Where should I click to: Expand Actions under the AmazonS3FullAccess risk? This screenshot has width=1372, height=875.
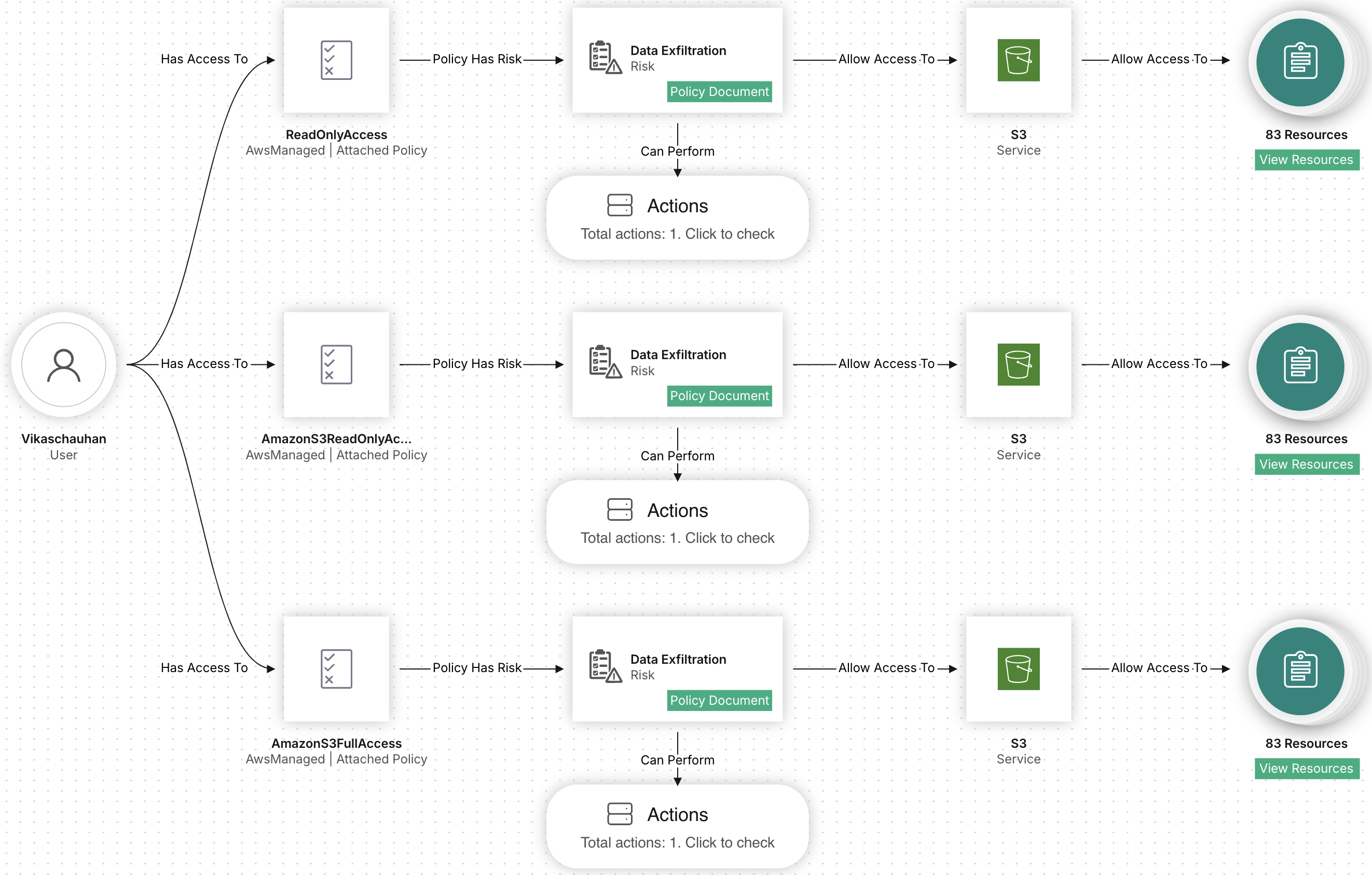click(x=677, y=827)
